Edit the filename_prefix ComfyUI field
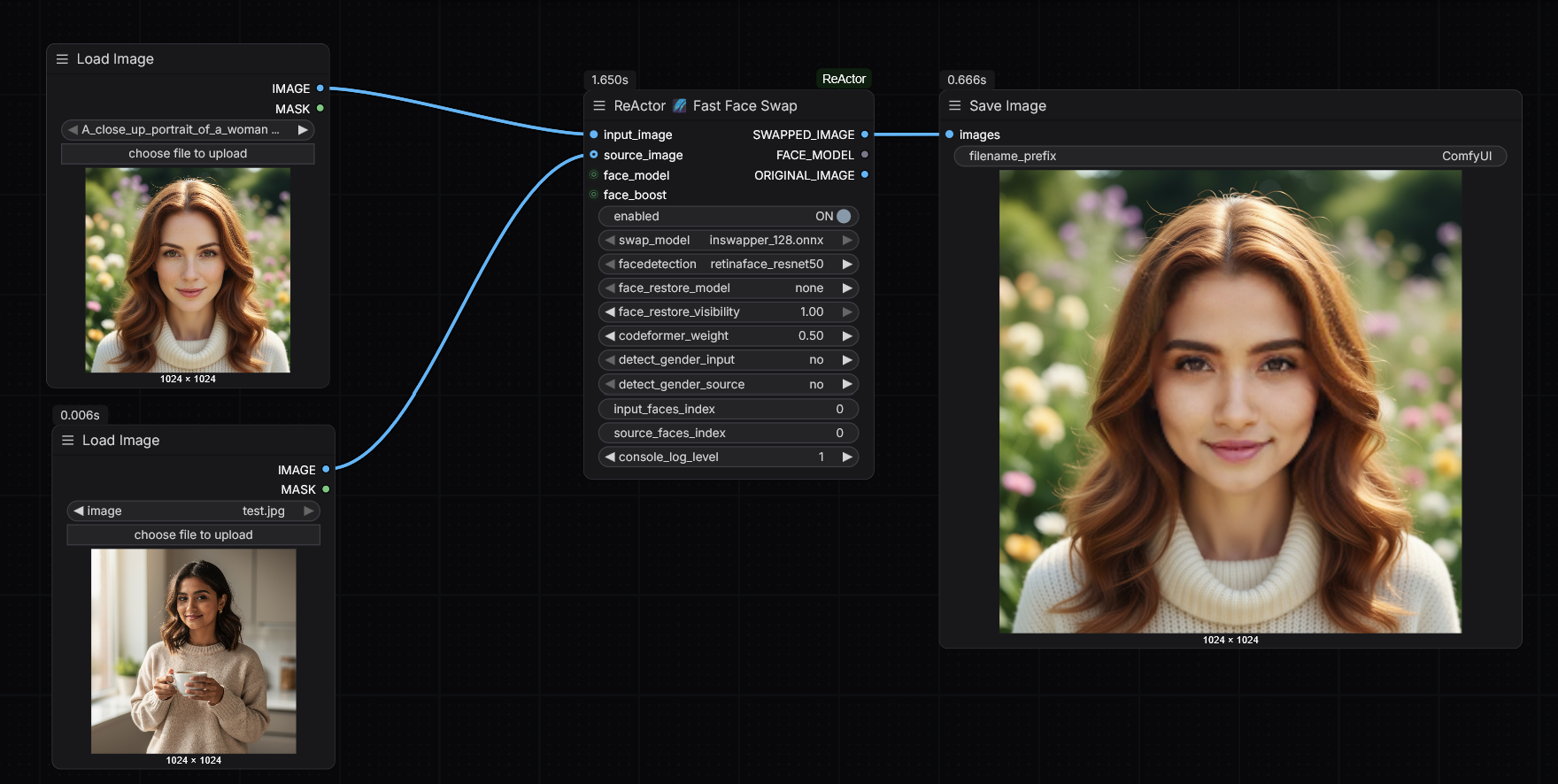This screenshot has width=1558, height=784. [1230, 157]
